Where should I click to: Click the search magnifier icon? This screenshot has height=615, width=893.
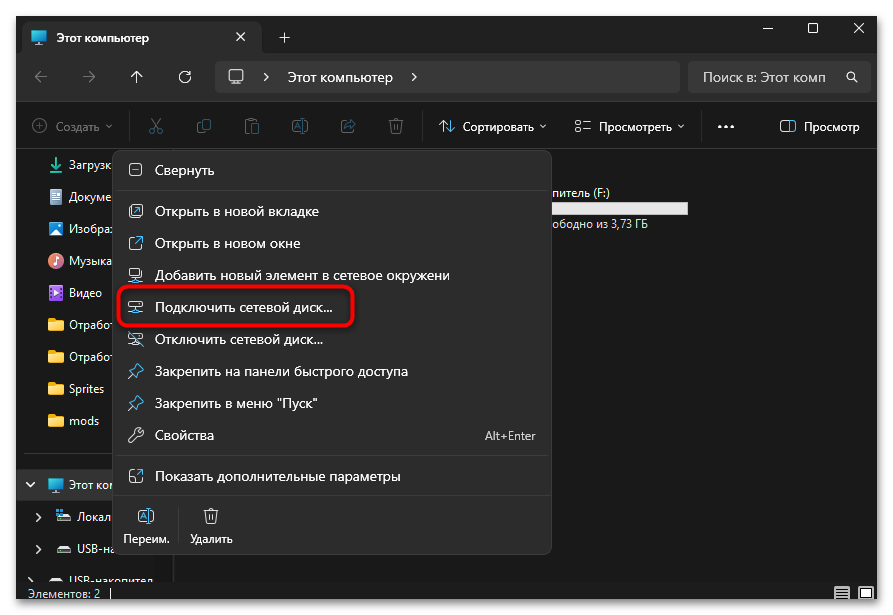point(852,77)
